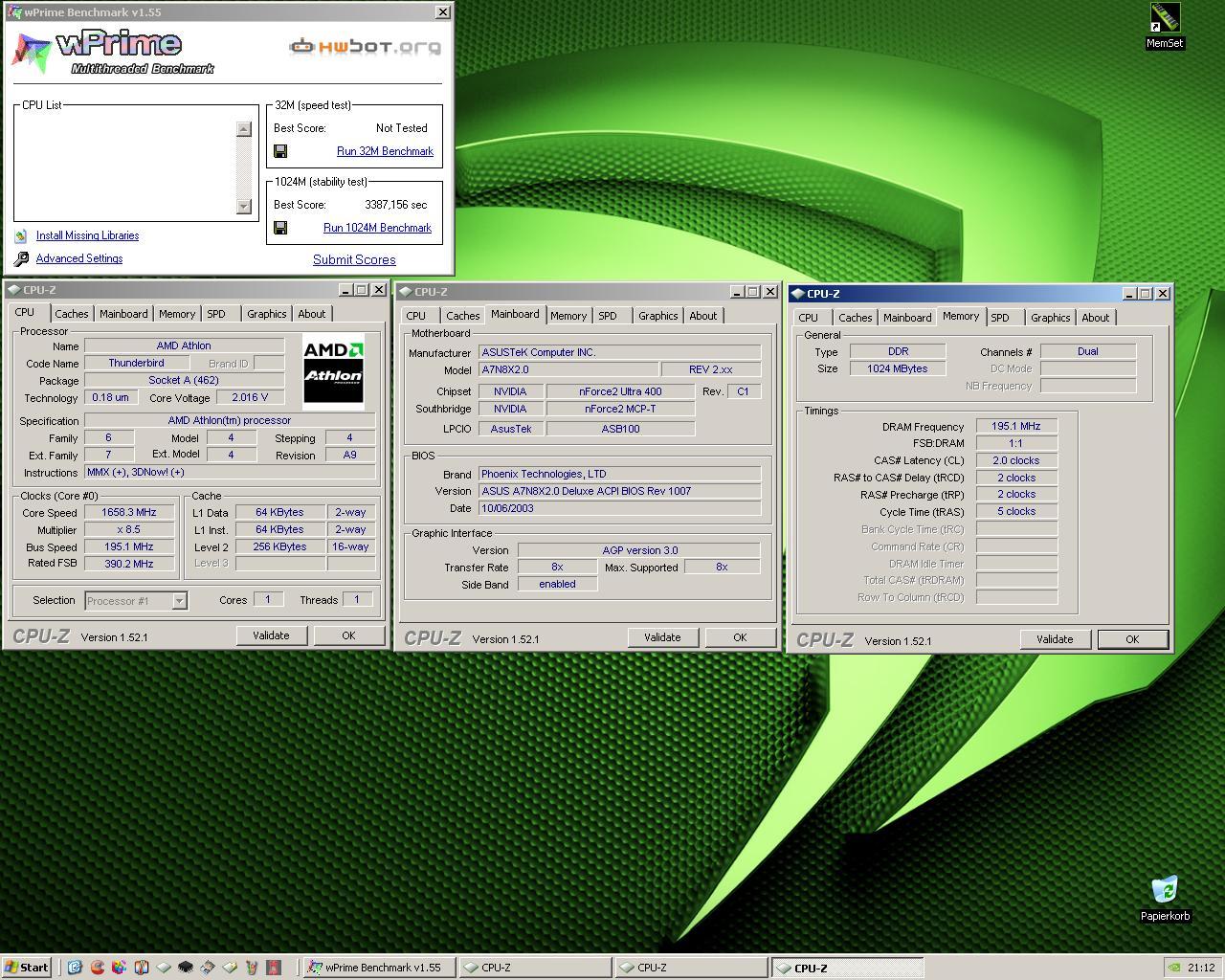Click the Best Score 3387,156 sec value
This screenshot has width=1225, height=980.
[396, 205]
